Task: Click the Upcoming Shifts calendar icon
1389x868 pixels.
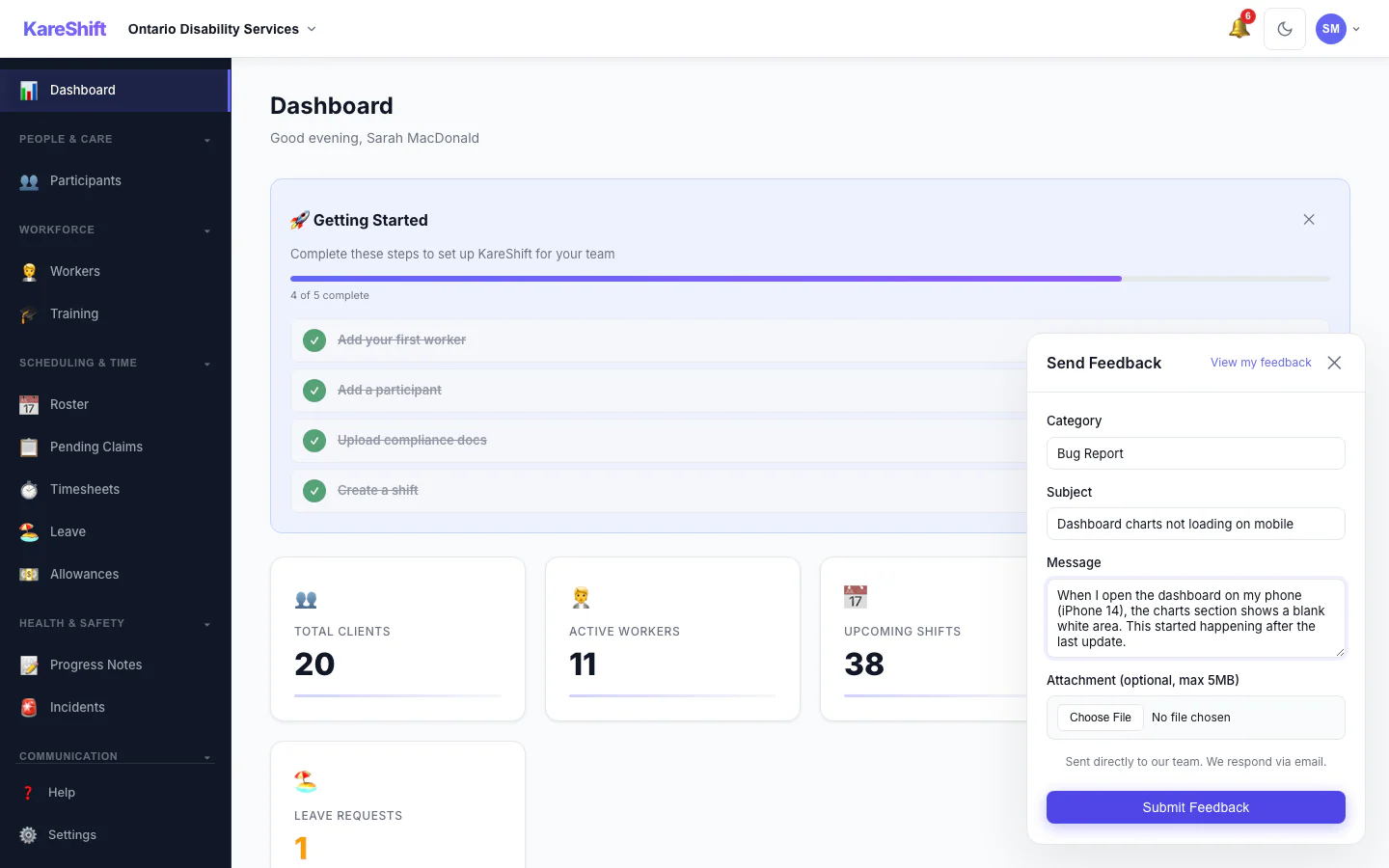Action: (856, 597)
